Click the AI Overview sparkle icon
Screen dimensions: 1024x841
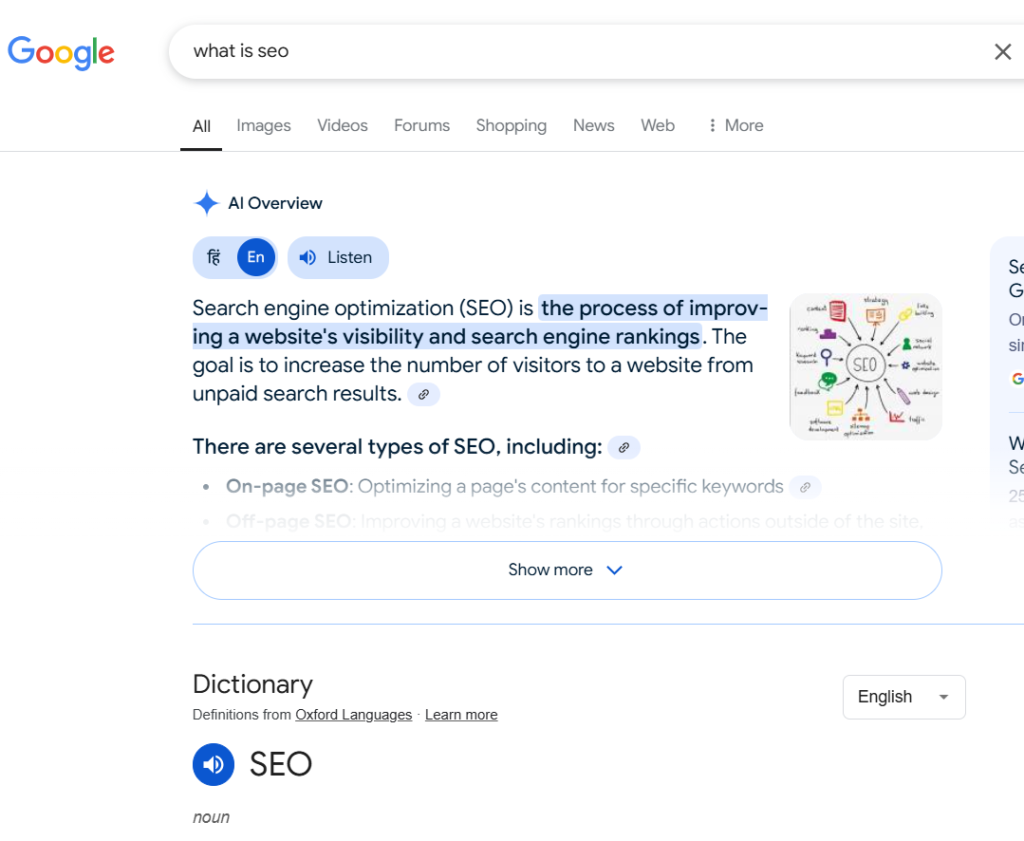click(206, 203)
